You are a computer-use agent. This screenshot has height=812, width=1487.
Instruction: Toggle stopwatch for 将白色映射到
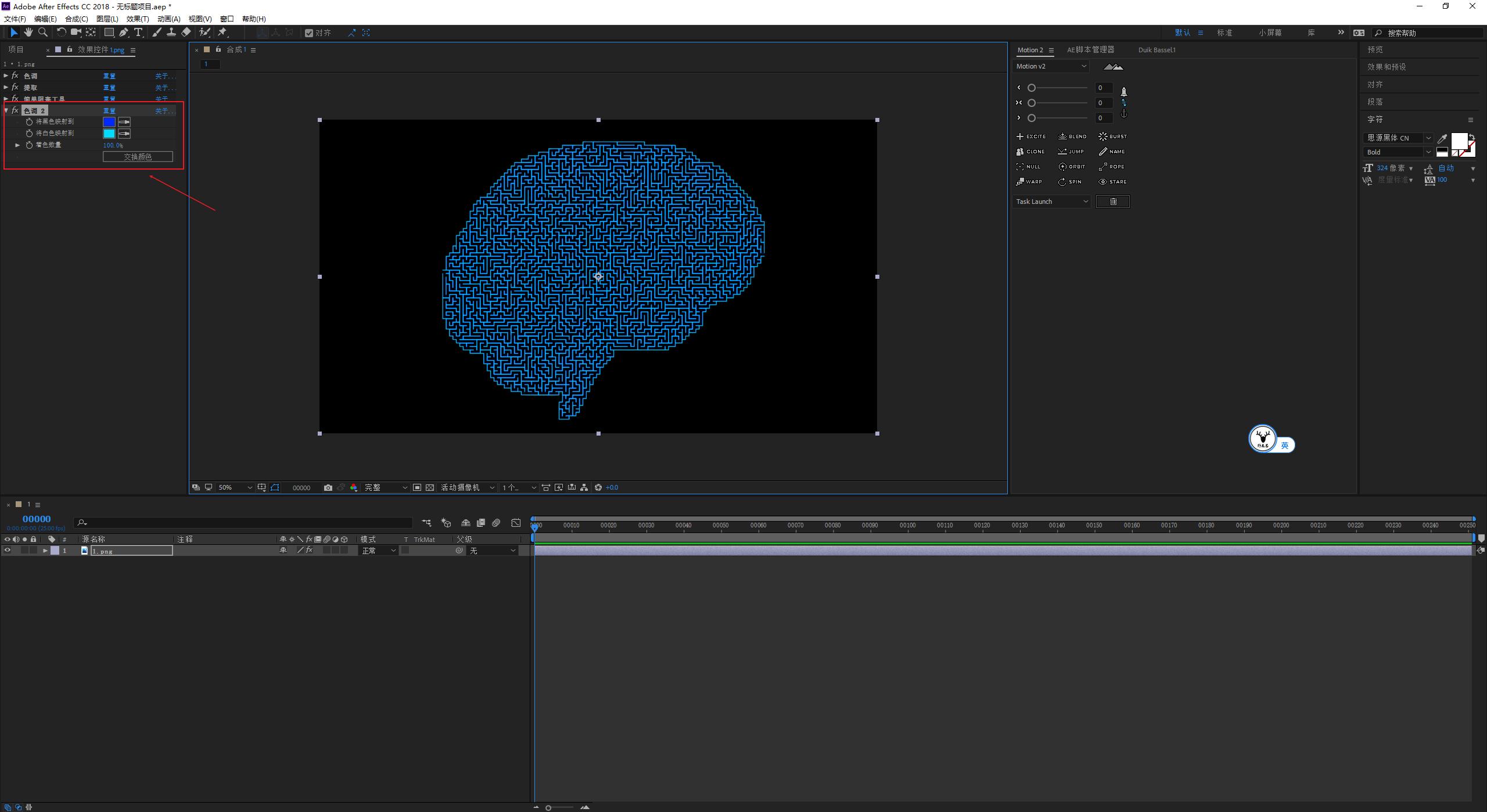pos(29,134)
